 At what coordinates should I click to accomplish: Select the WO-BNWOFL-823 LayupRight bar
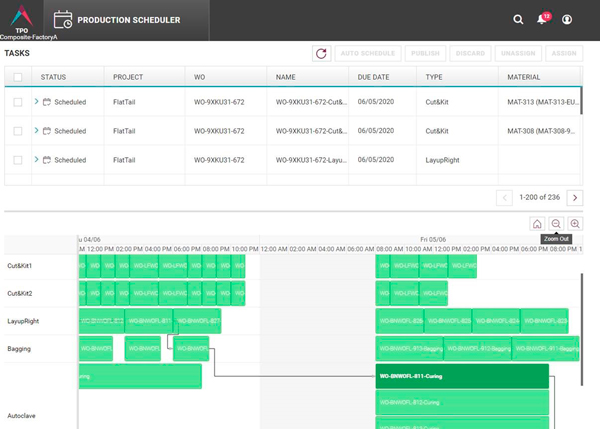pos(544,321)
